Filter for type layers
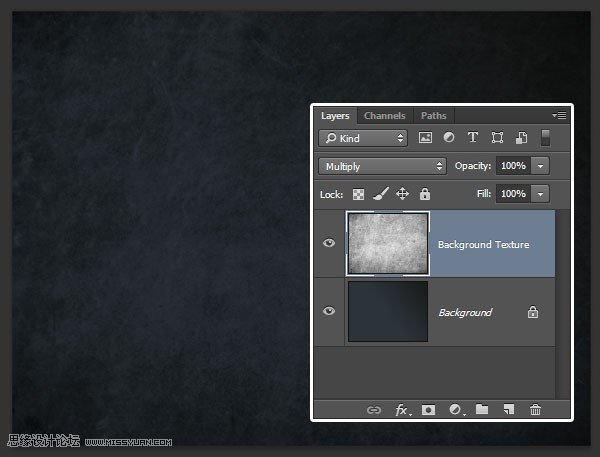Viewport: 600px width, 457px height. [473, 138]
